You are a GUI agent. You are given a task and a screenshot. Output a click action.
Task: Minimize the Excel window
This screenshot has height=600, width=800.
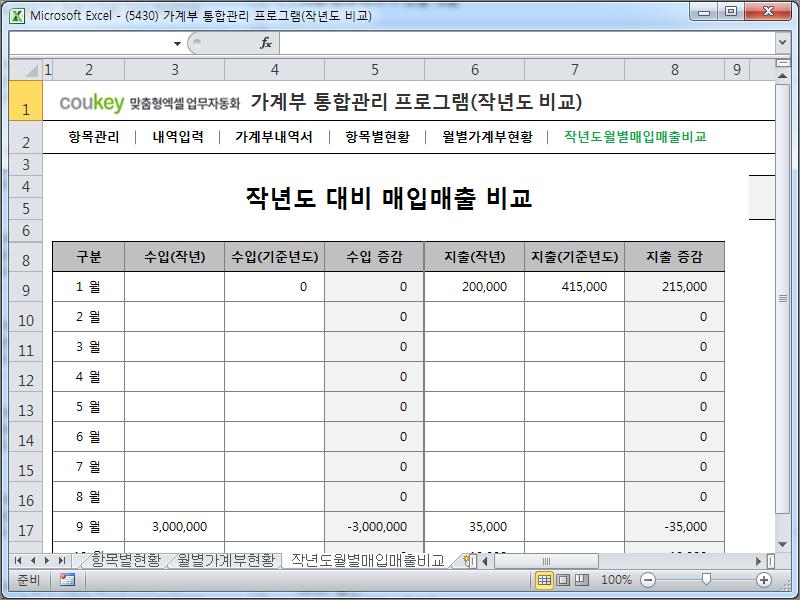tap(704, 12)
